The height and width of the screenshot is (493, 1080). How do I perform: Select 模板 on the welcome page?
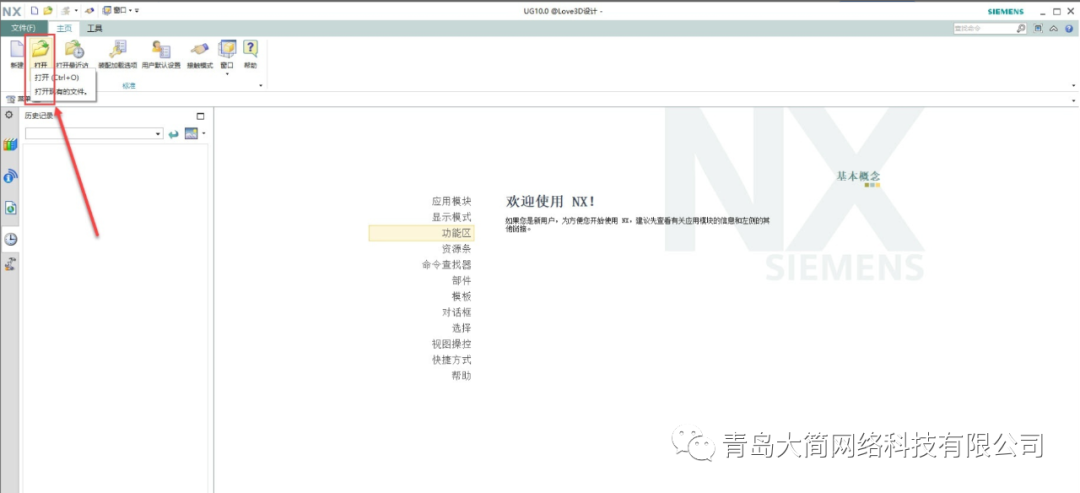click(x=461, y=296)
